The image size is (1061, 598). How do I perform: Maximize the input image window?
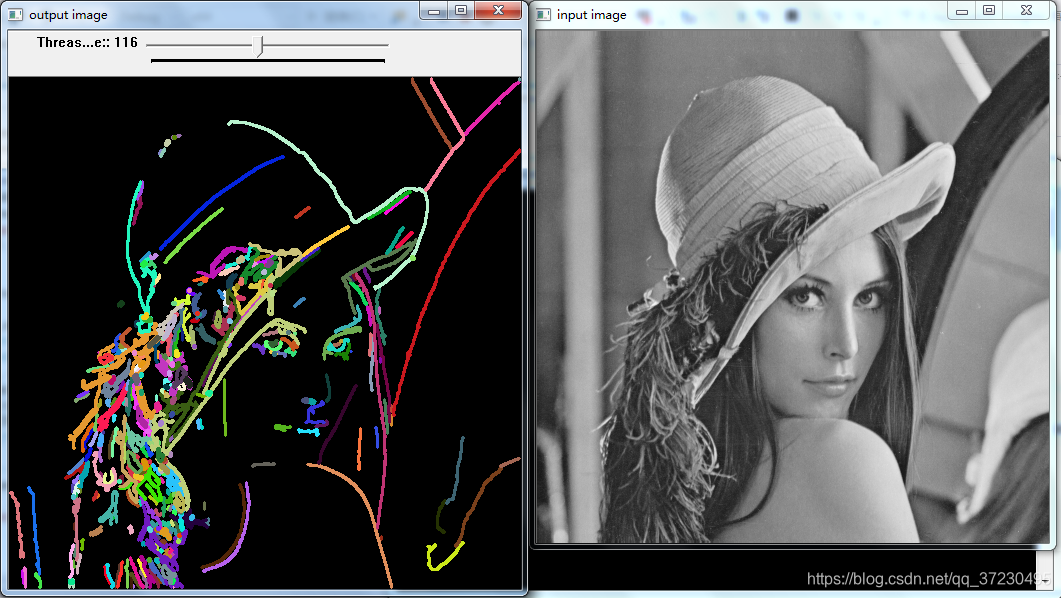click(989, 11)
